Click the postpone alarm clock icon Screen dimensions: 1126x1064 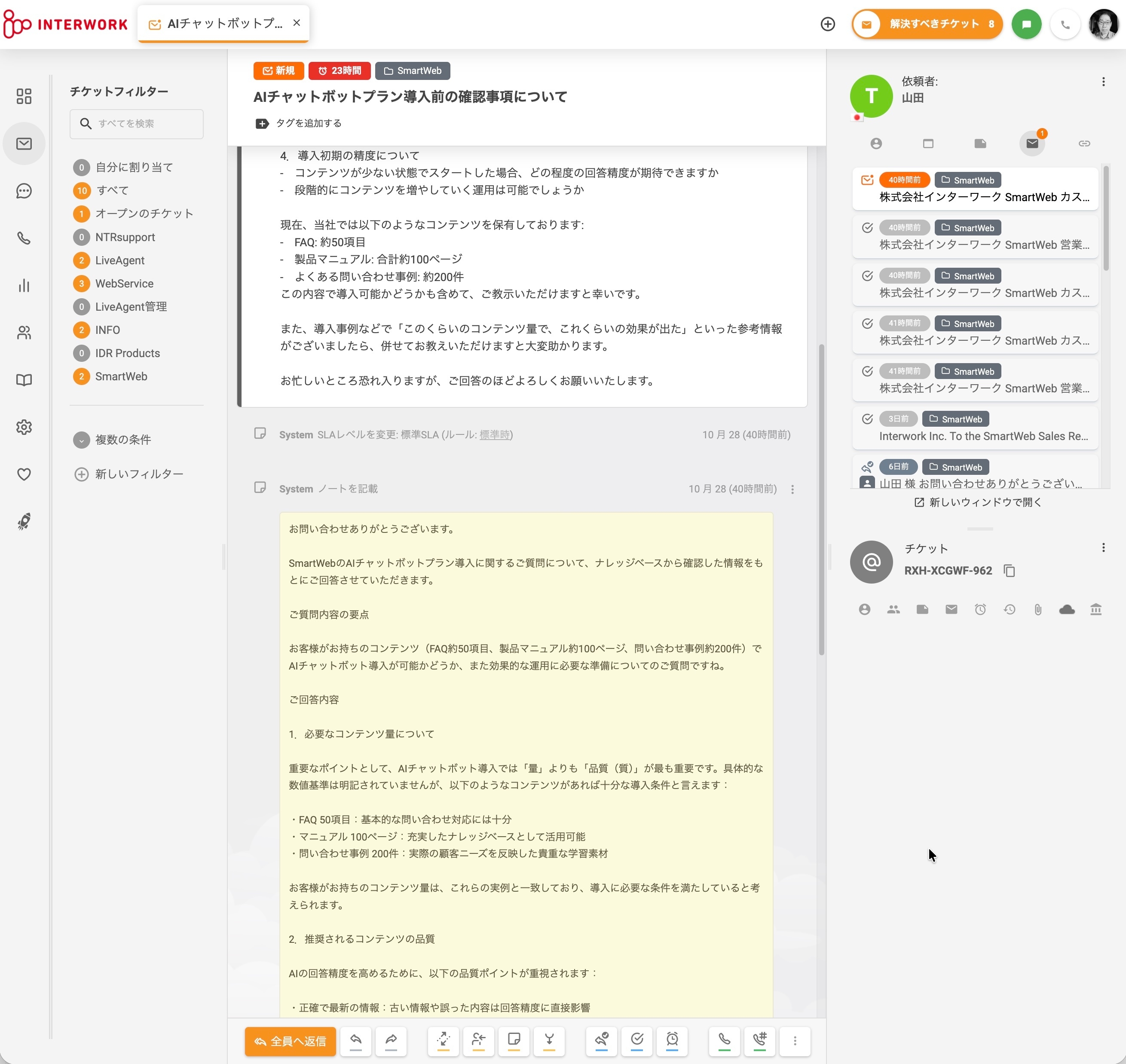pyautogui.click(x=672, y=1040)
